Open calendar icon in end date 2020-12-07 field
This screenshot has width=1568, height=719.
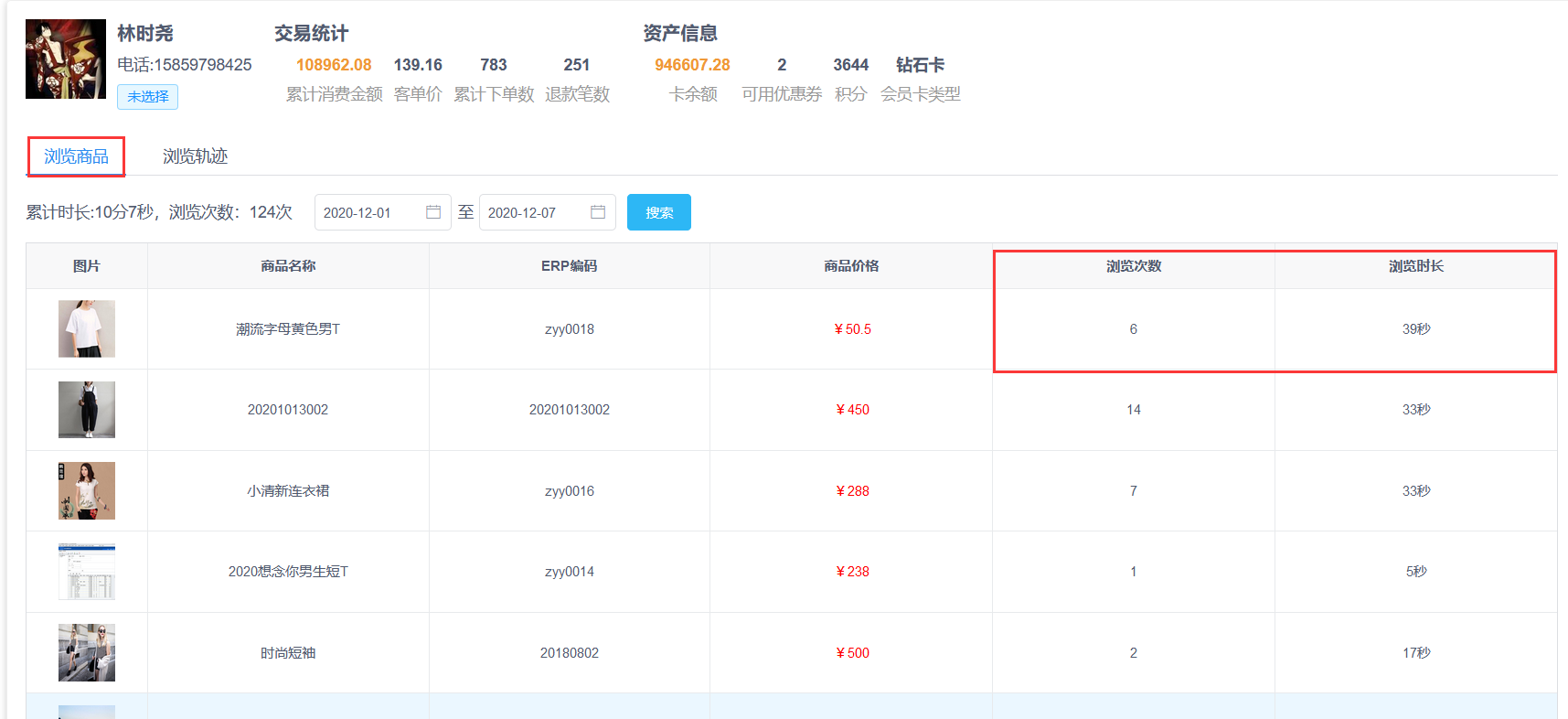pos(598,212)
